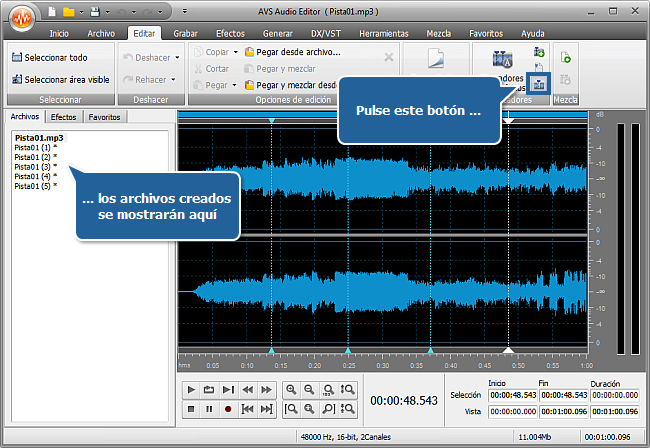Click the blue overview bar above the waveform
Screen dimensions: 650x448
383,114
